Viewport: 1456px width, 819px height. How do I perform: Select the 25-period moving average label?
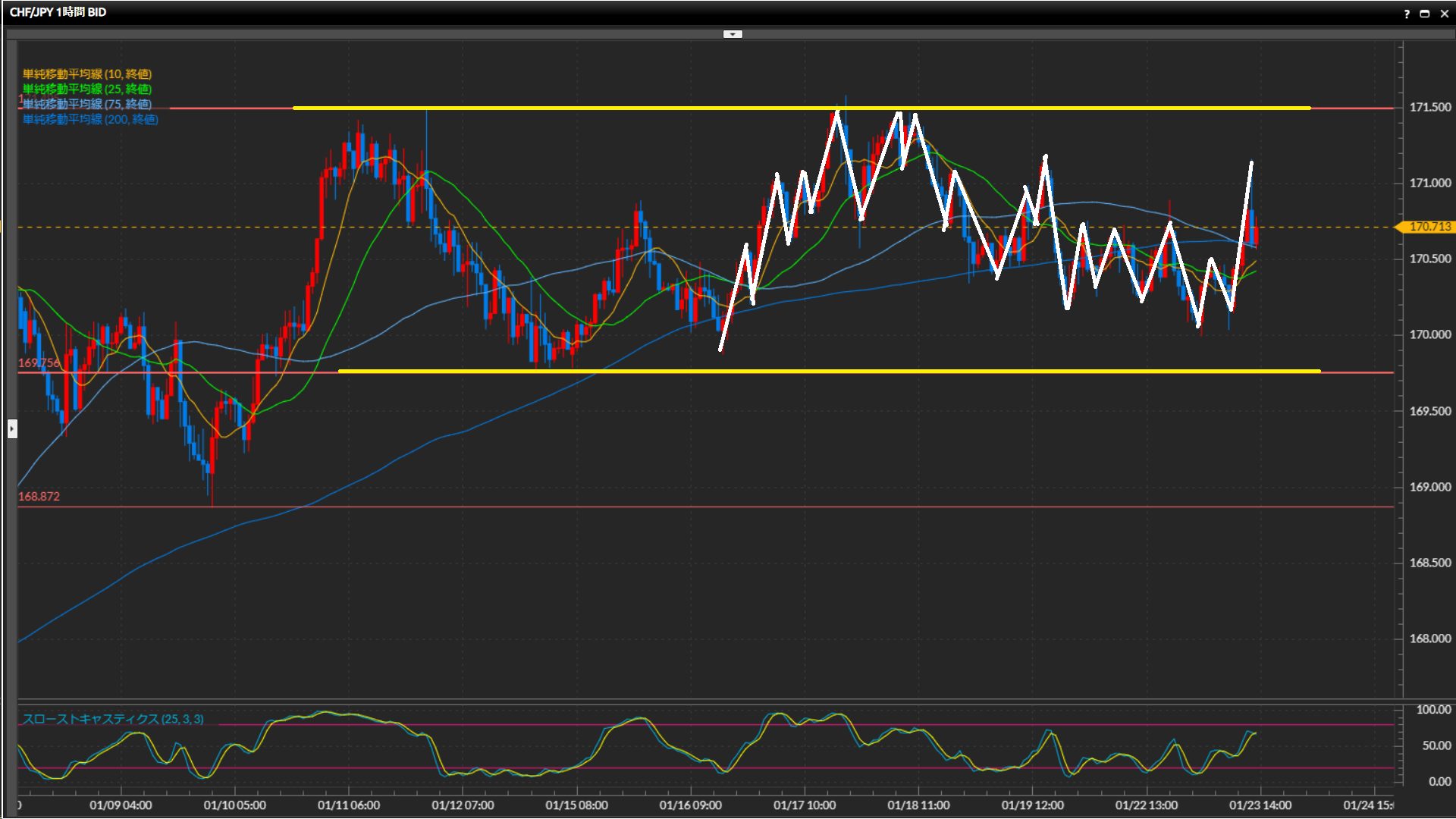[x=87, y=89]
